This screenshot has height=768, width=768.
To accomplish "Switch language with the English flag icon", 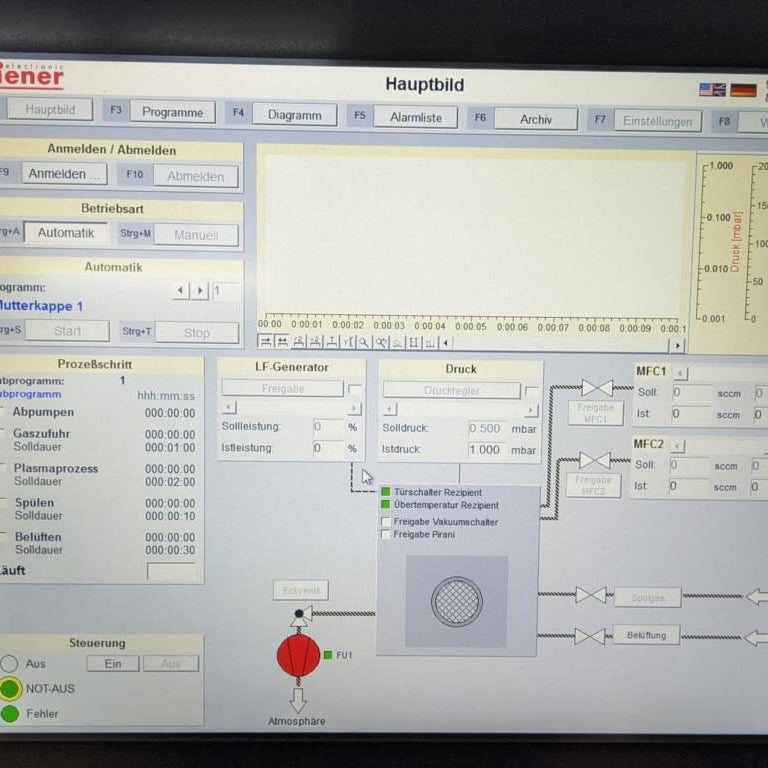I will pyautogui.click(x=712, y=90).
